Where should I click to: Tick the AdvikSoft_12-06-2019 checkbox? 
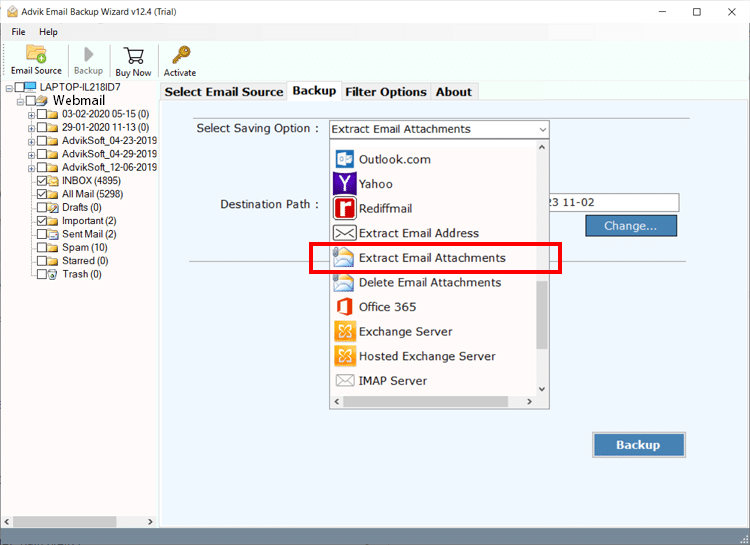[42, 167]
